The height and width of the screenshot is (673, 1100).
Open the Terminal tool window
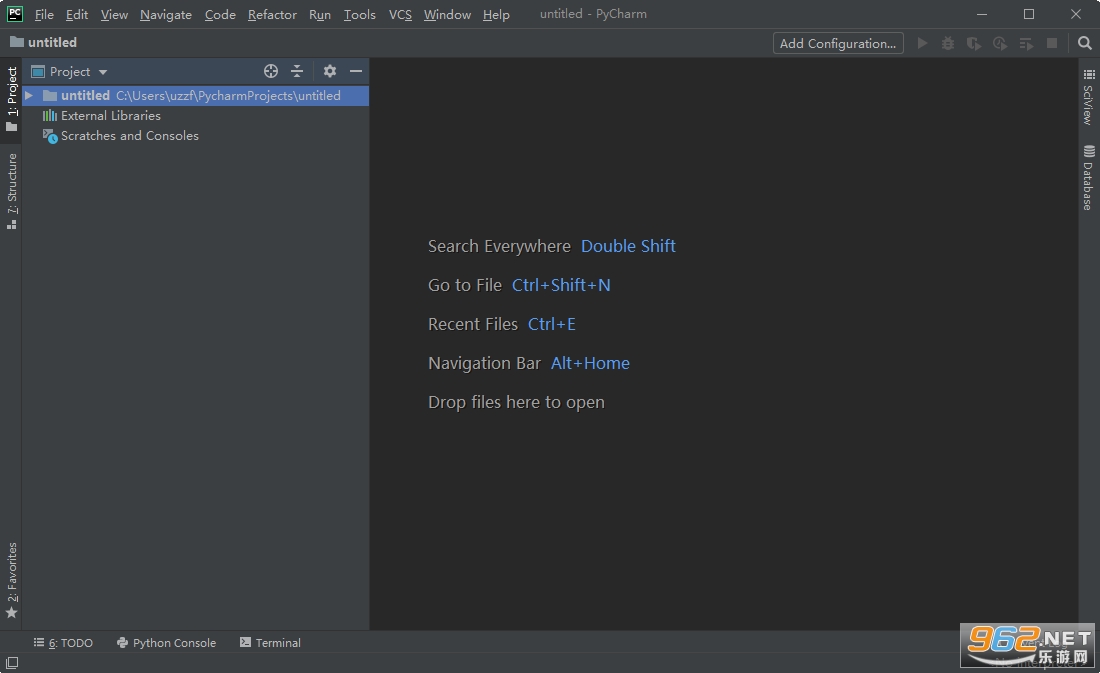[270, 643]
